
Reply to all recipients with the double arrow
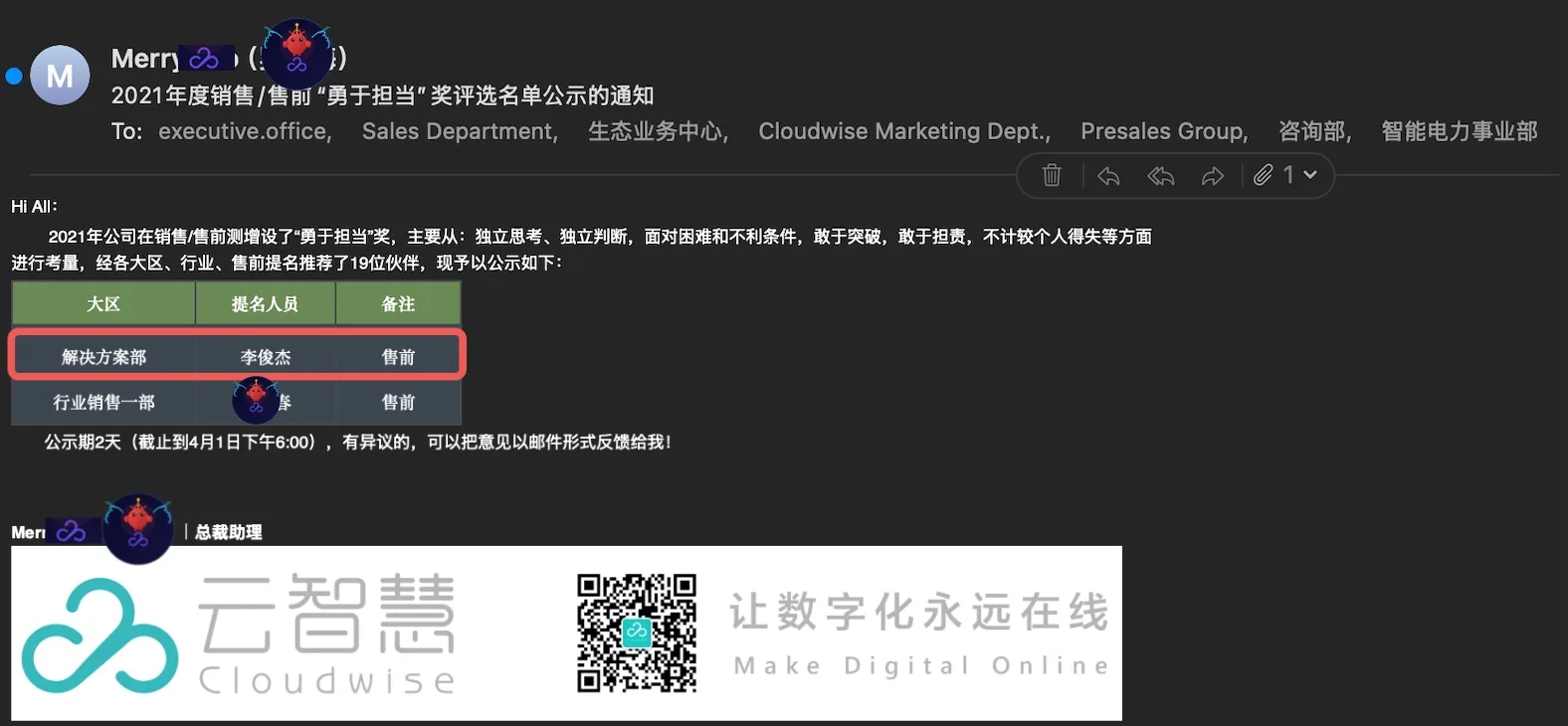[1160, 176]
